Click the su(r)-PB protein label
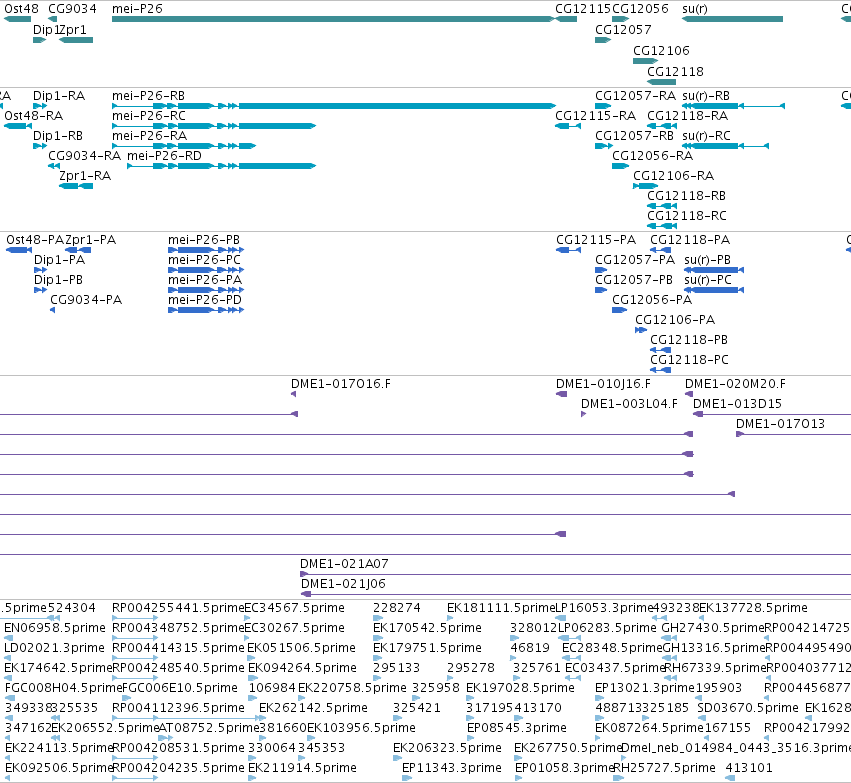The height and width of the screenshot is (783, 851). click(x=707, y=260)
